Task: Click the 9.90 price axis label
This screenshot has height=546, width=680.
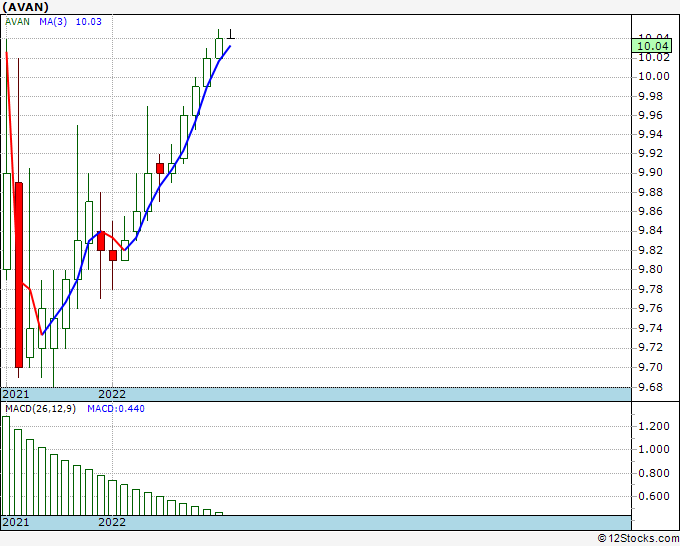Action: [651, 173]
